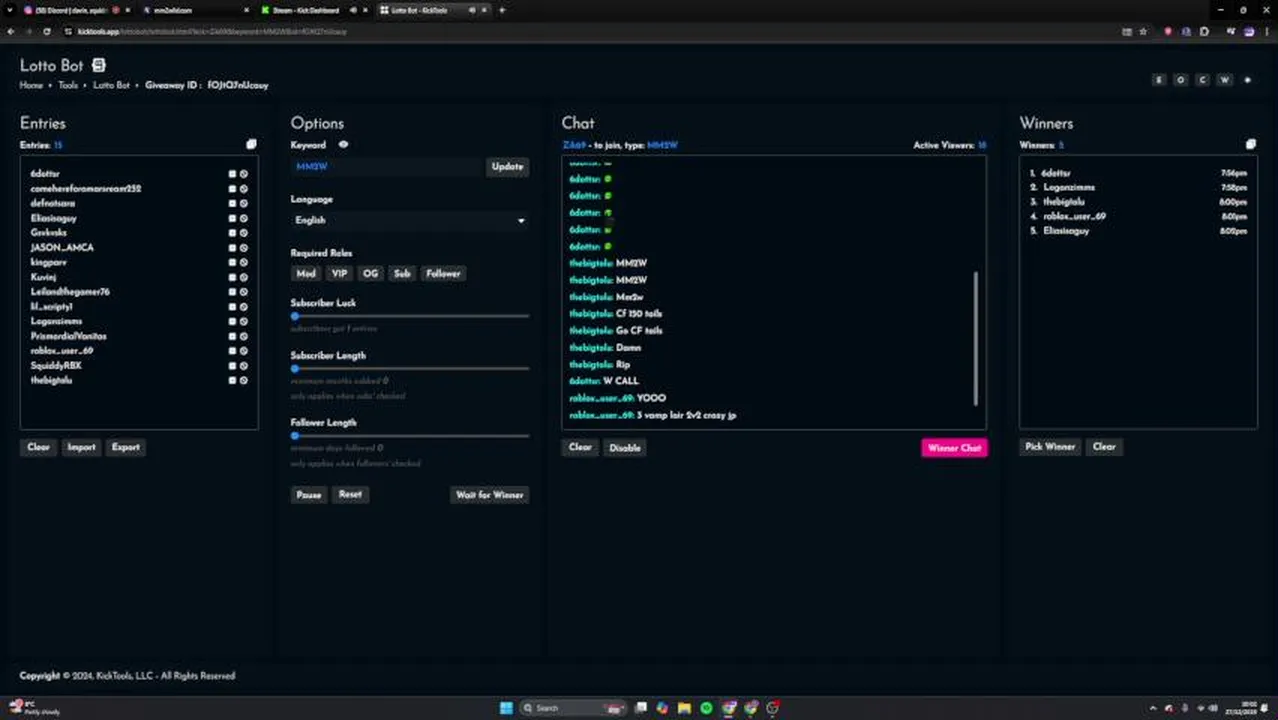Click the W shortcut button at top right
The width and height of the screenshot is (1278, 720).
click(1224, 80)
